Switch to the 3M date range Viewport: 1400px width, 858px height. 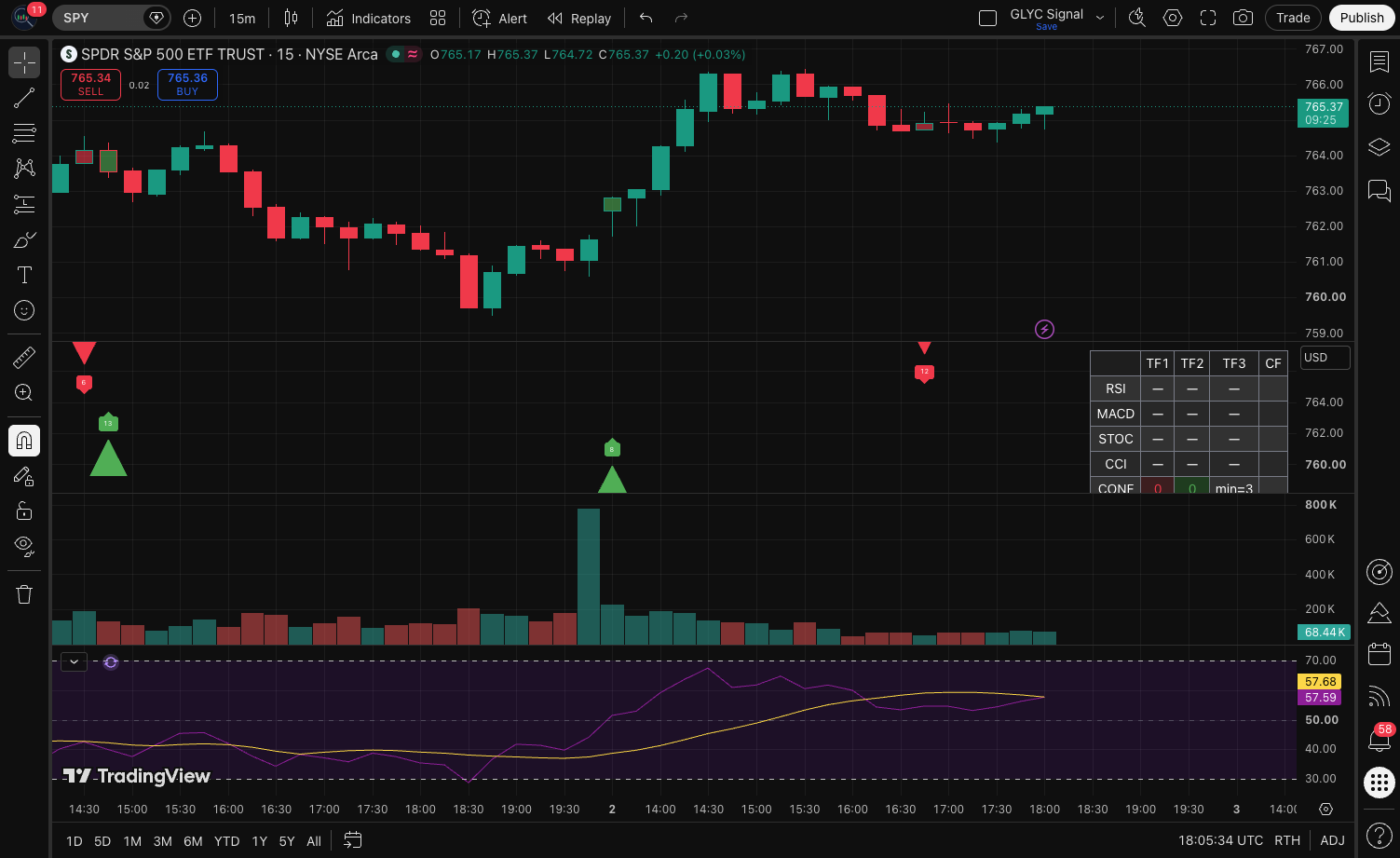162,841
